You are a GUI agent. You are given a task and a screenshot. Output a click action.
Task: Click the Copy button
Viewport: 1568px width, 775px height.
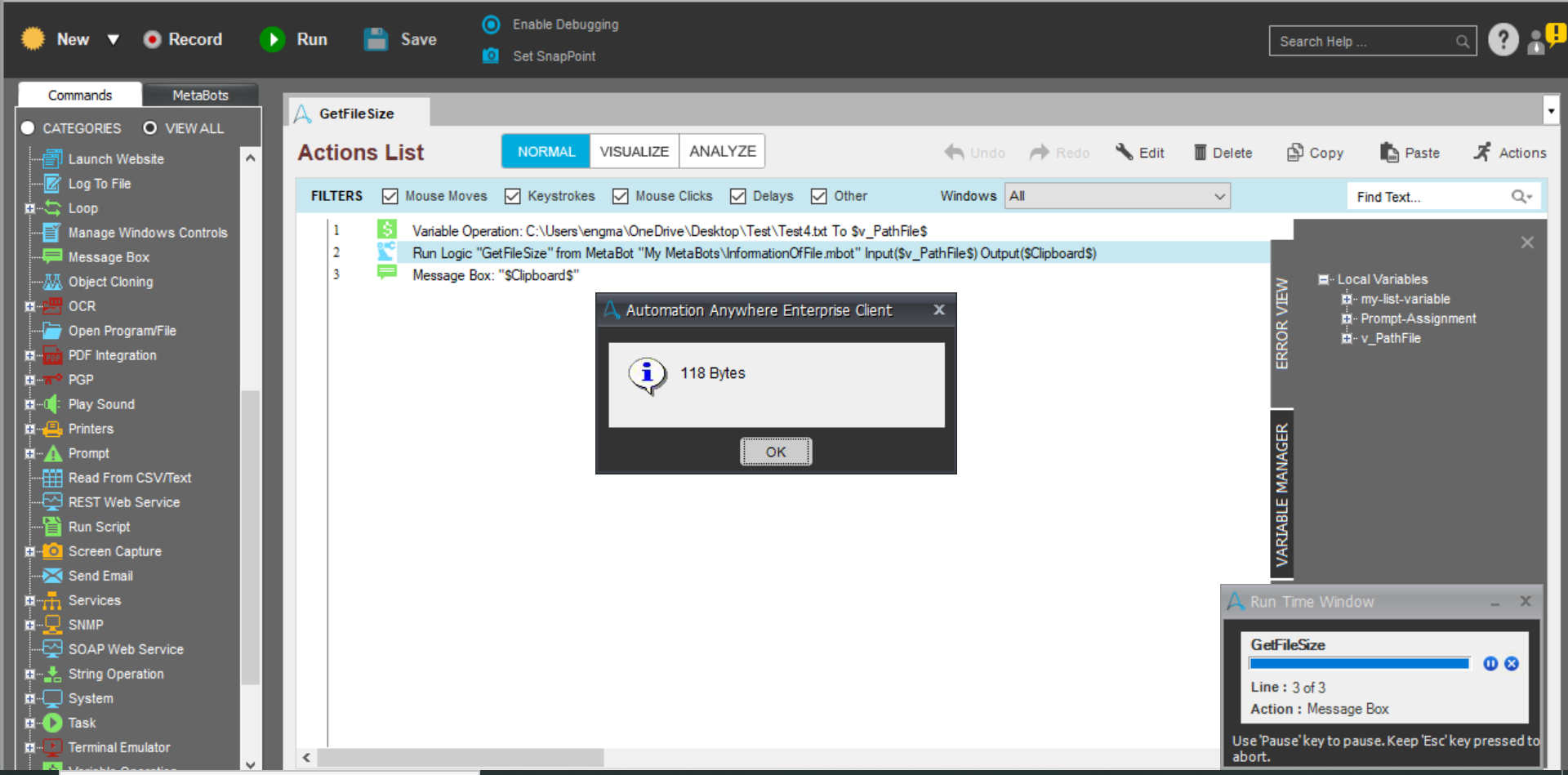[1315, 153]
